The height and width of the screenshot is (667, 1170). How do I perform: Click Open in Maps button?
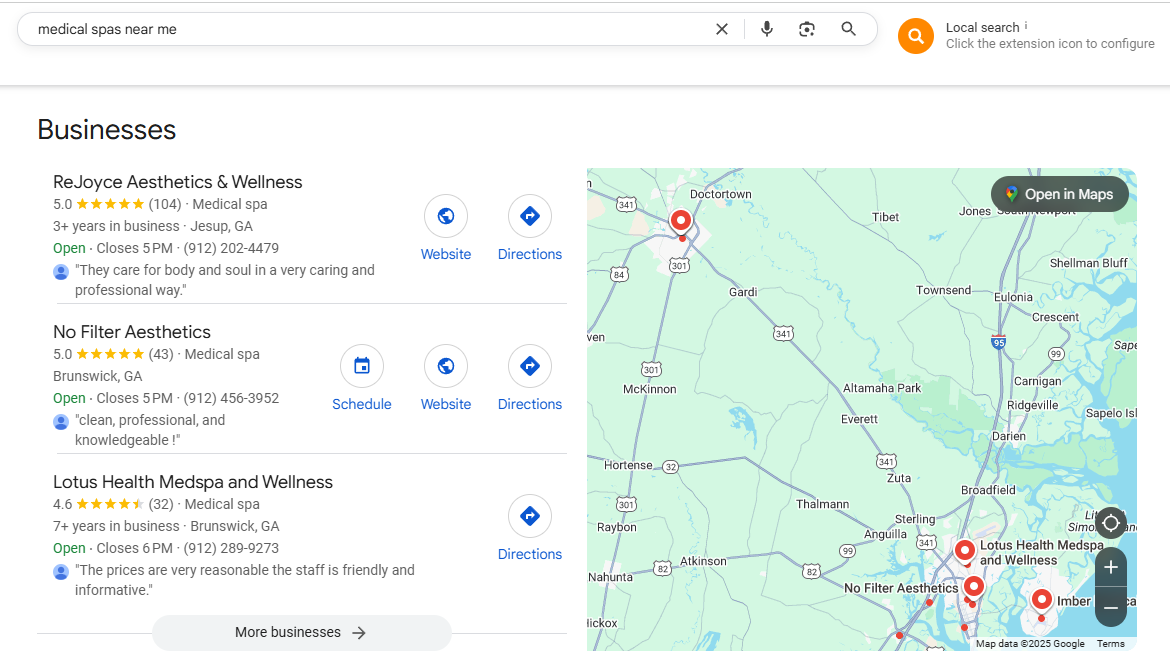[x=1059, y=194]
